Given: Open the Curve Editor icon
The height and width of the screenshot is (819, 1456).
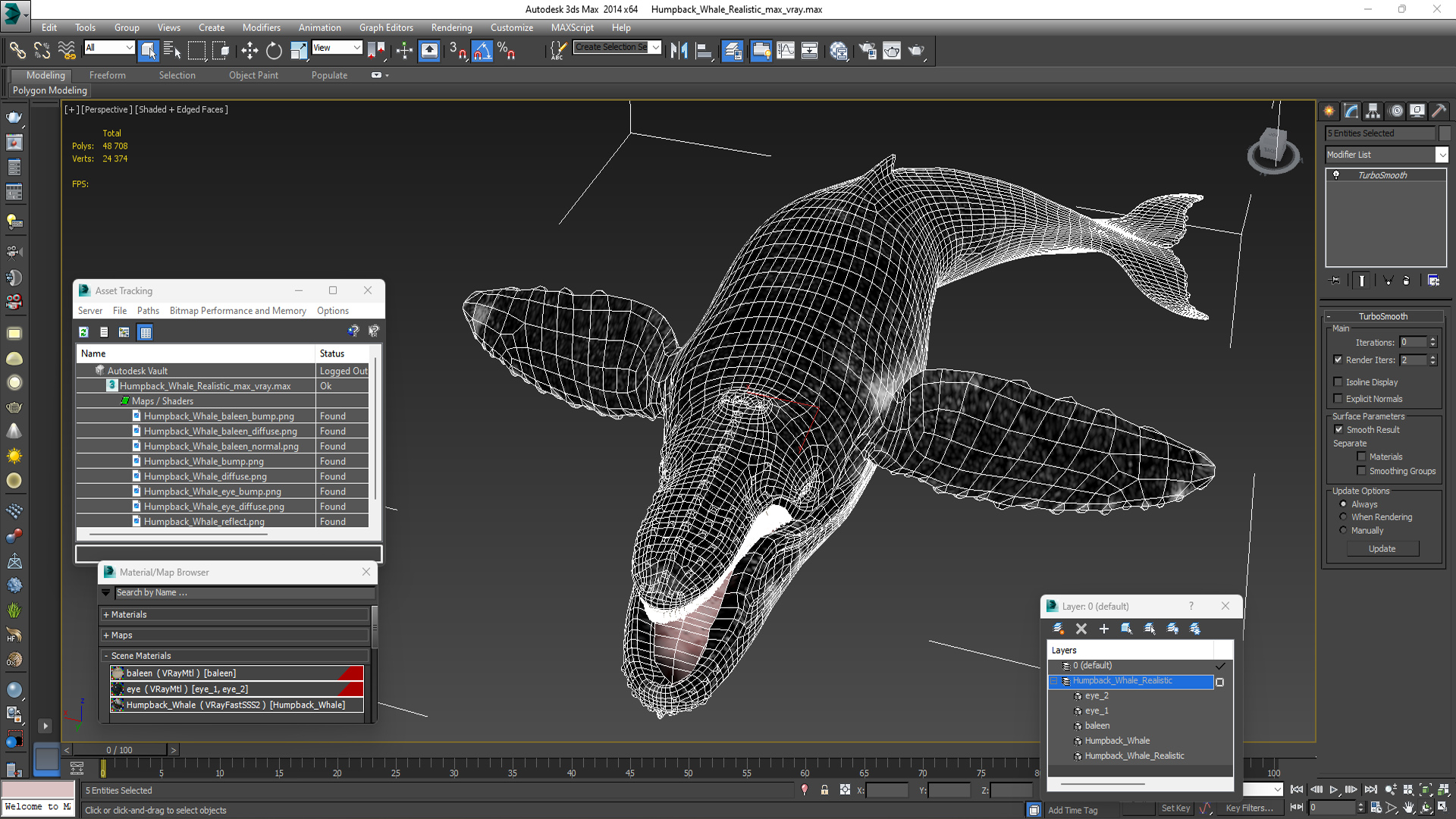Looking at the screenshot, I should (x=786, y=51).
